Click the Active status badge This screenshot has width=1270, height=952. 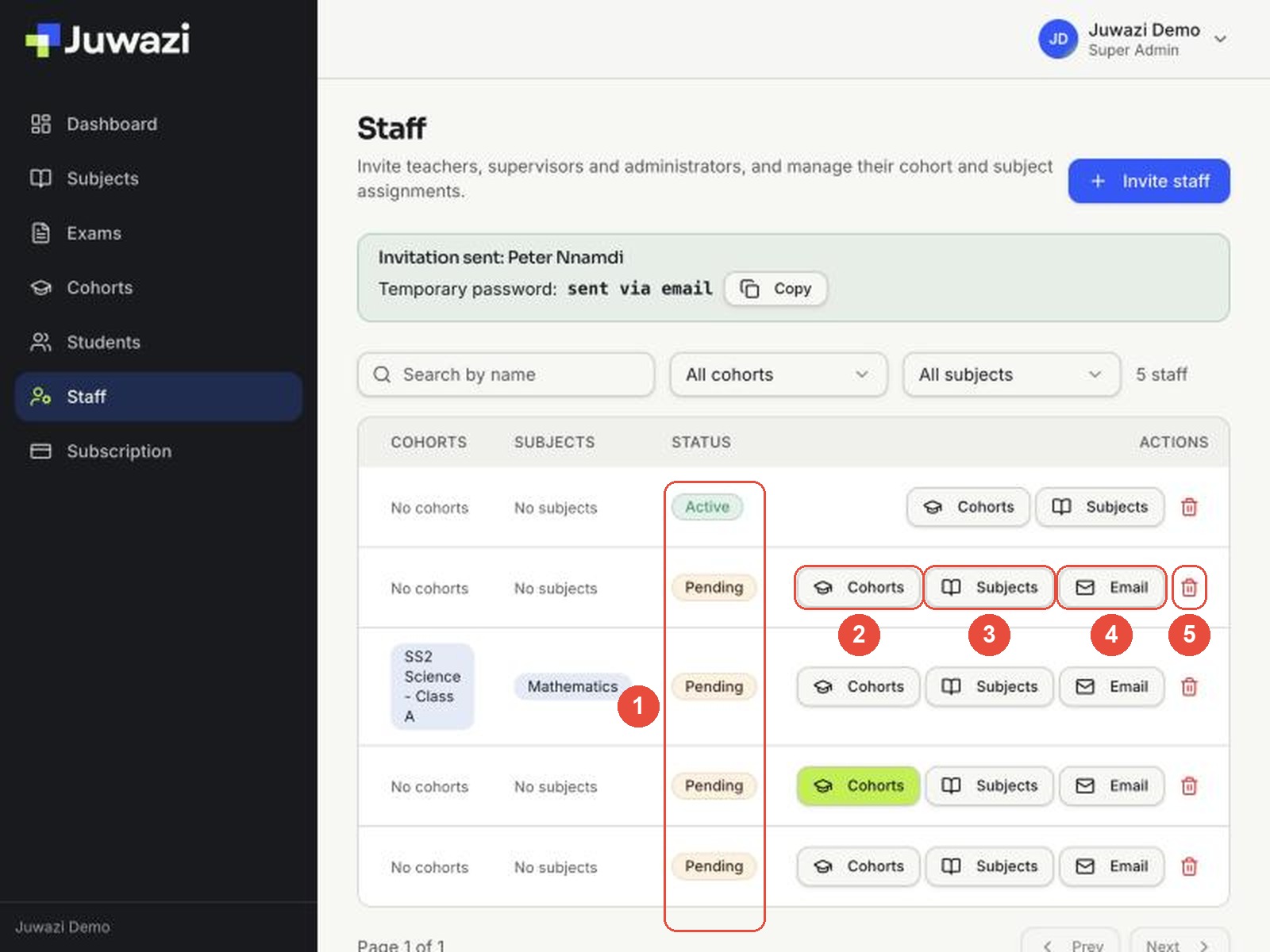click(707, 507)
